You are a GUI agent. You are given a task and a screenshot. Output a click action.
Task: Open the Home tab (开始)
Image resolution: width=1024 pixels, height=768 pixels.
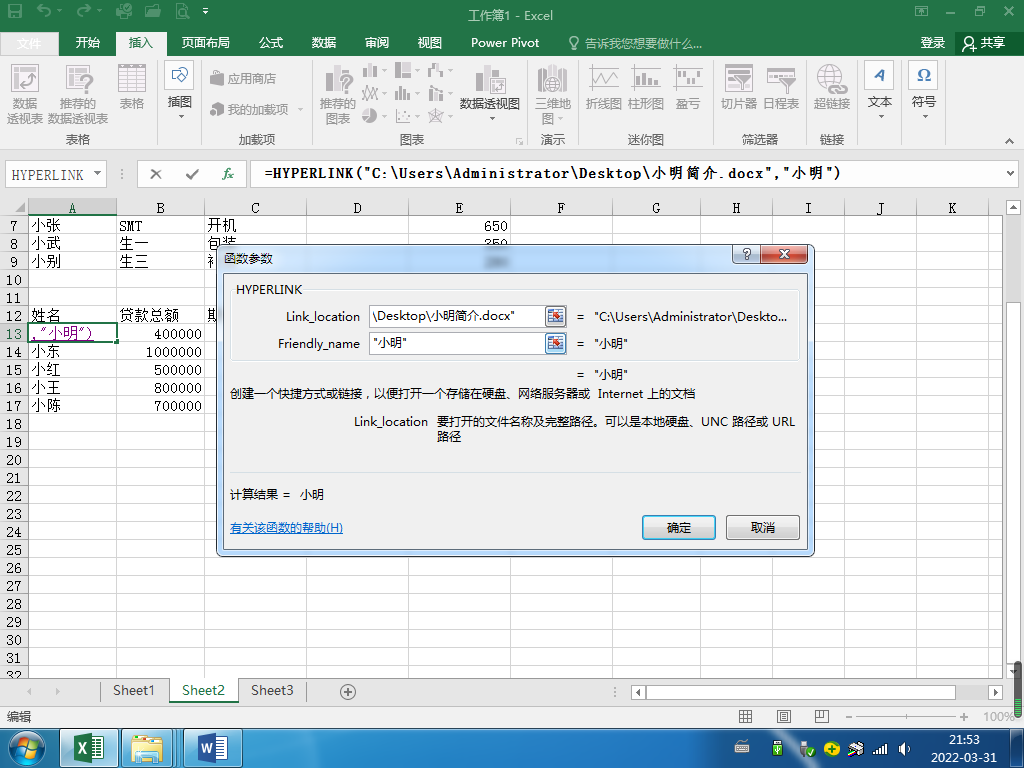[x=88, y=43]
